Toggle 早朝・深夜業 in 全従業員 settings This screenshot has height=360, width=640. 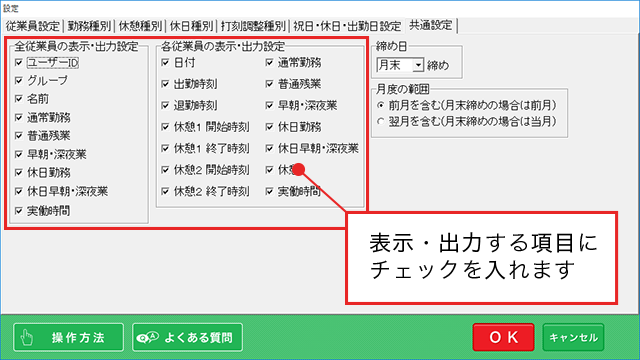tap(19, 154)
